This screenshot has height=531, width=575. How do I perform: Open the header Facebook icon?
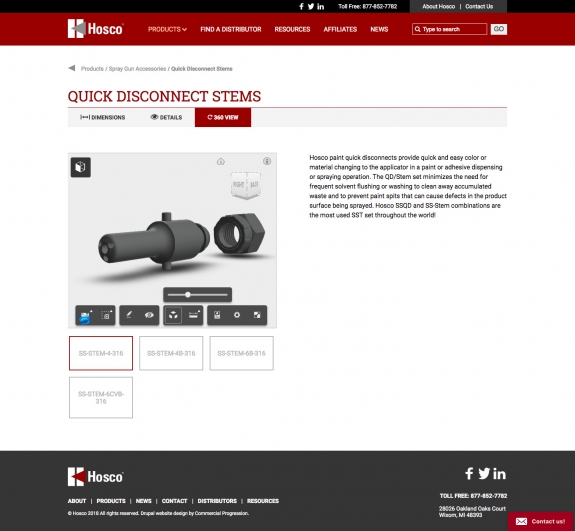[301, 6]
